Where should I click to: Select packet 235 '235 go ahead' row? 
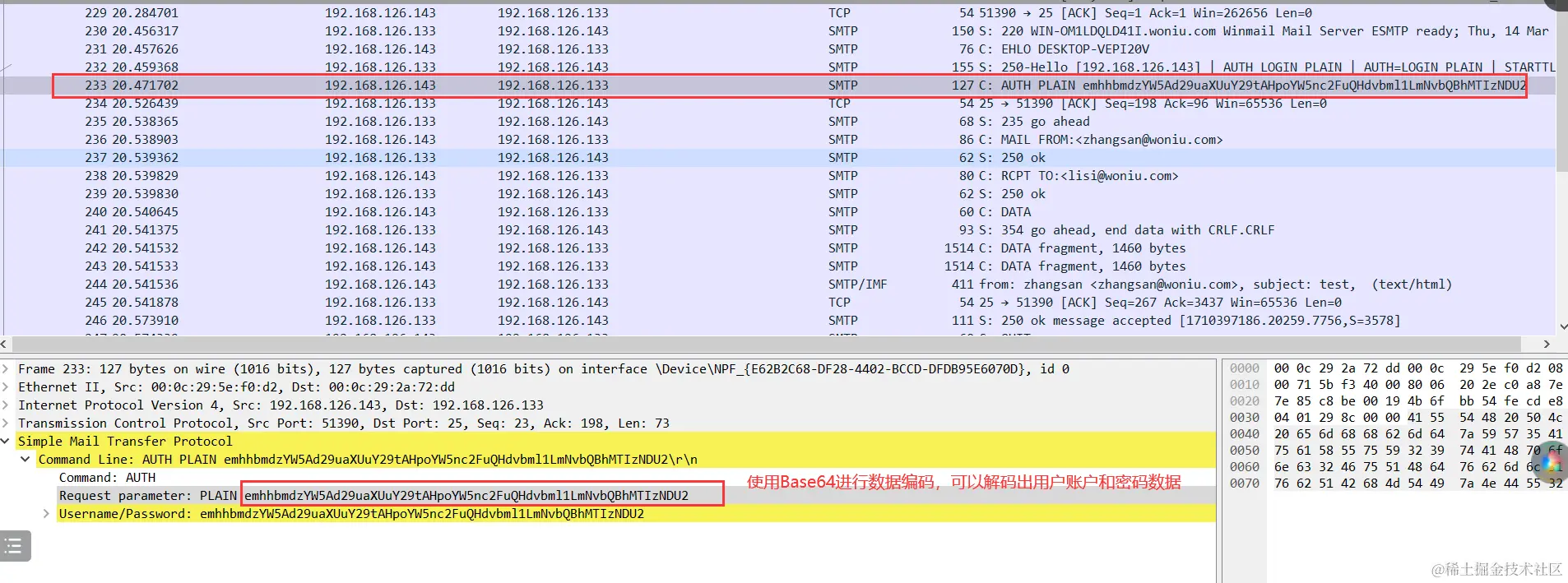[779, 122]
